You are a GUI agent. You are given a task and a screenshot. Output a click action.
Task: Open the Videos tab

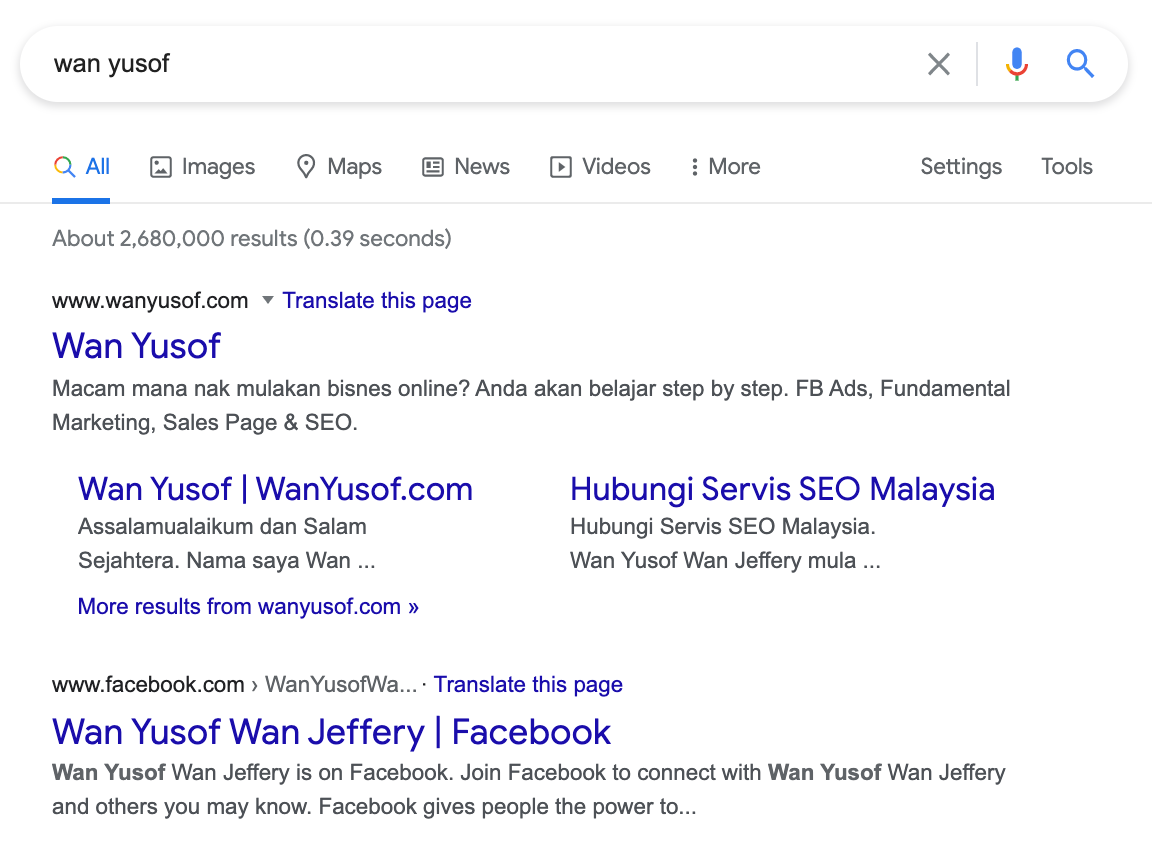600,167
